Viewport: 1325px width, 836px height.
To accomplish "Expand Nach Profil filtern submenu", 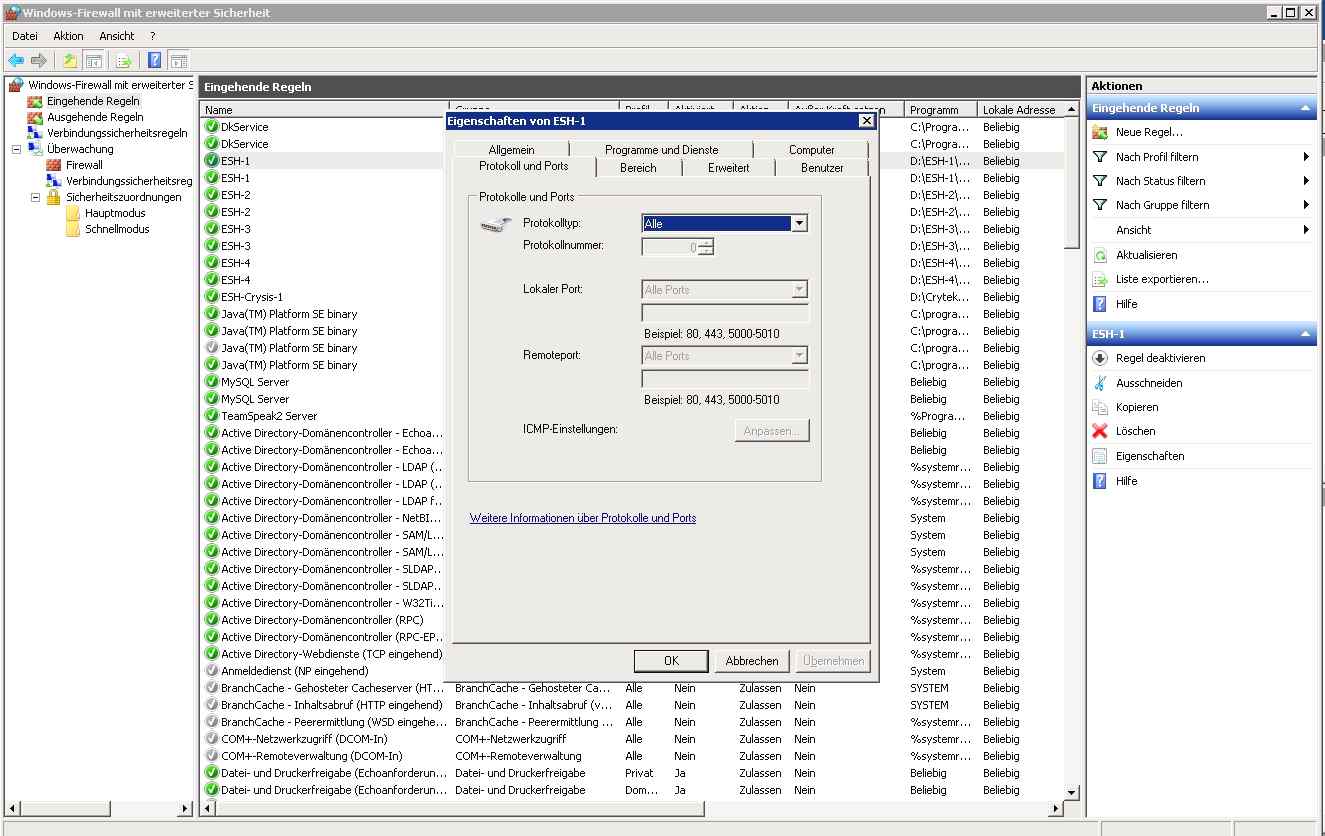I will tap(1306, 157).
